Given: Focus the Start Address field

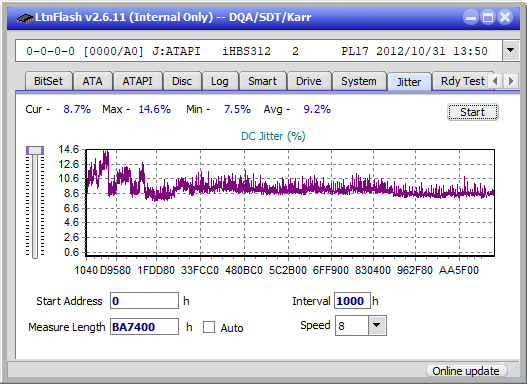Looking at the screenshot, I should pyautogui.click(x=144, y=301).
